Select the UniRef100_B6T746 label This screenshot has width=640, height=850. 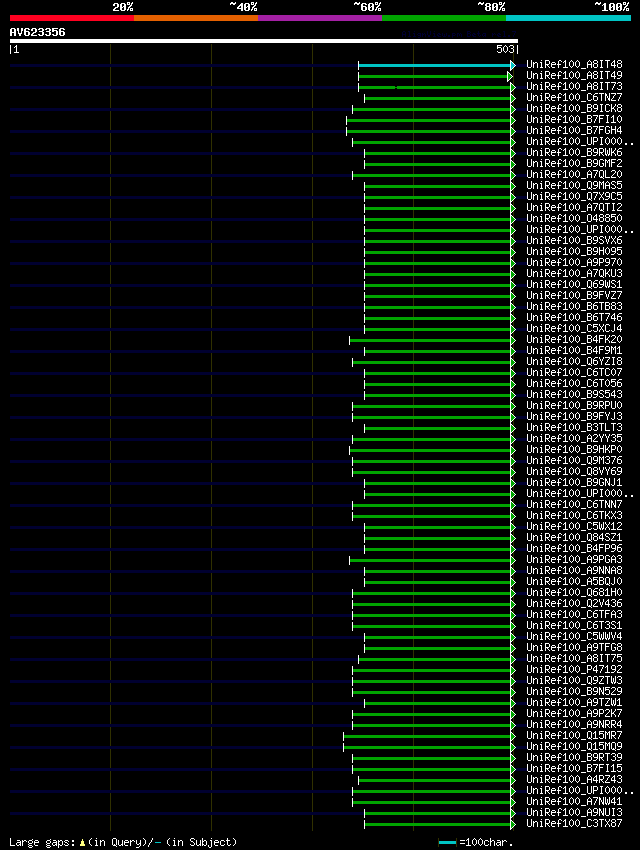coord(574,317)
